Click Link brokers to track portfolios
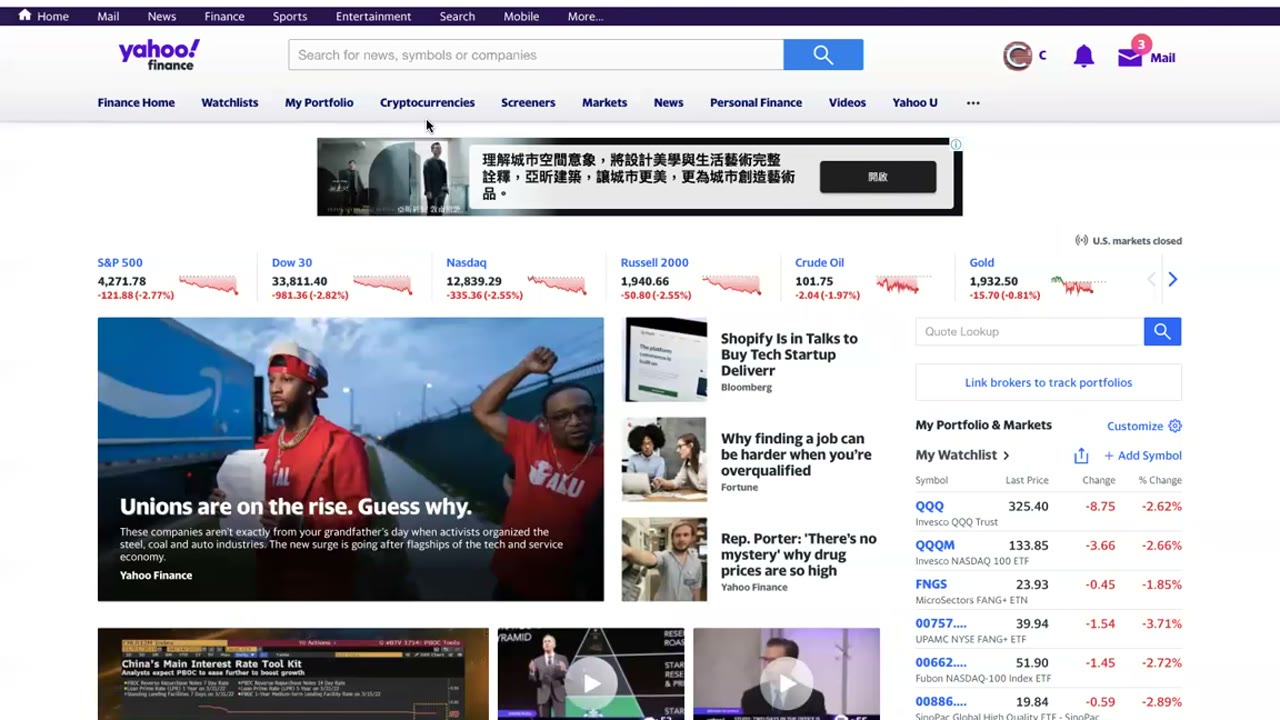This screenshot has width=1280, height=720. pos(1048,383)
